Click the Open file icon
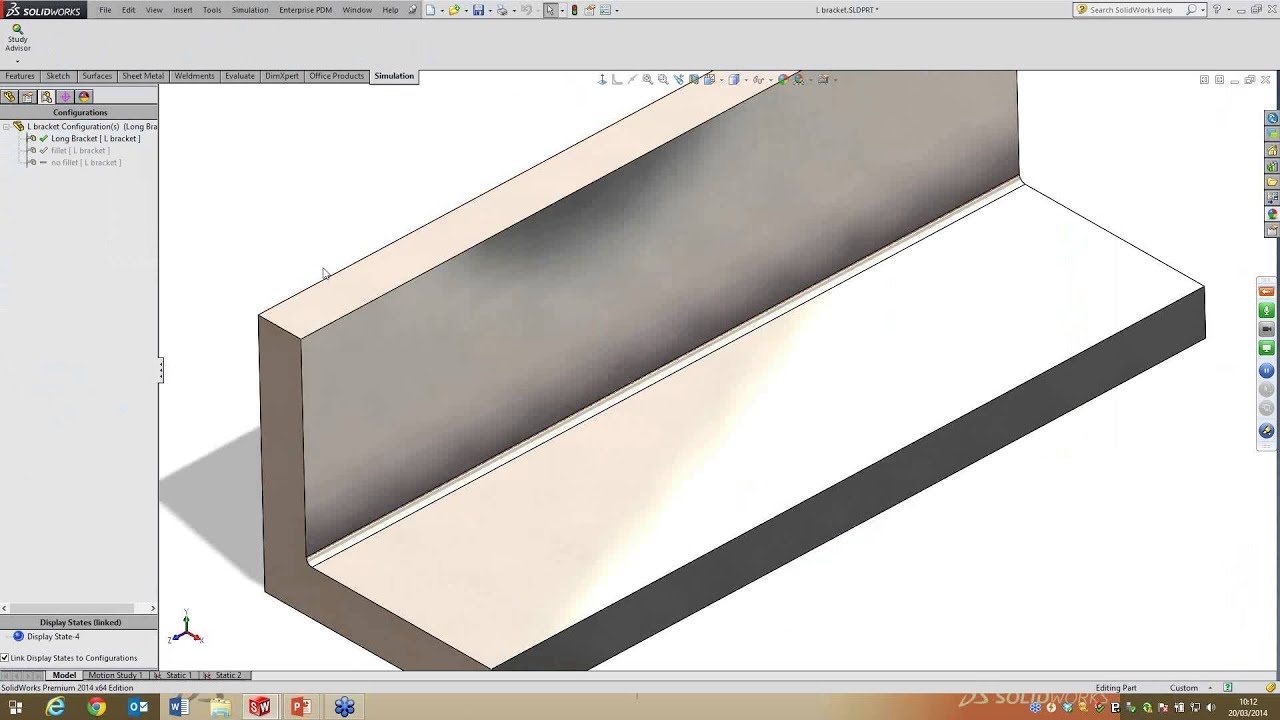The image size is (1280, 720). click(x=454, y=10)
